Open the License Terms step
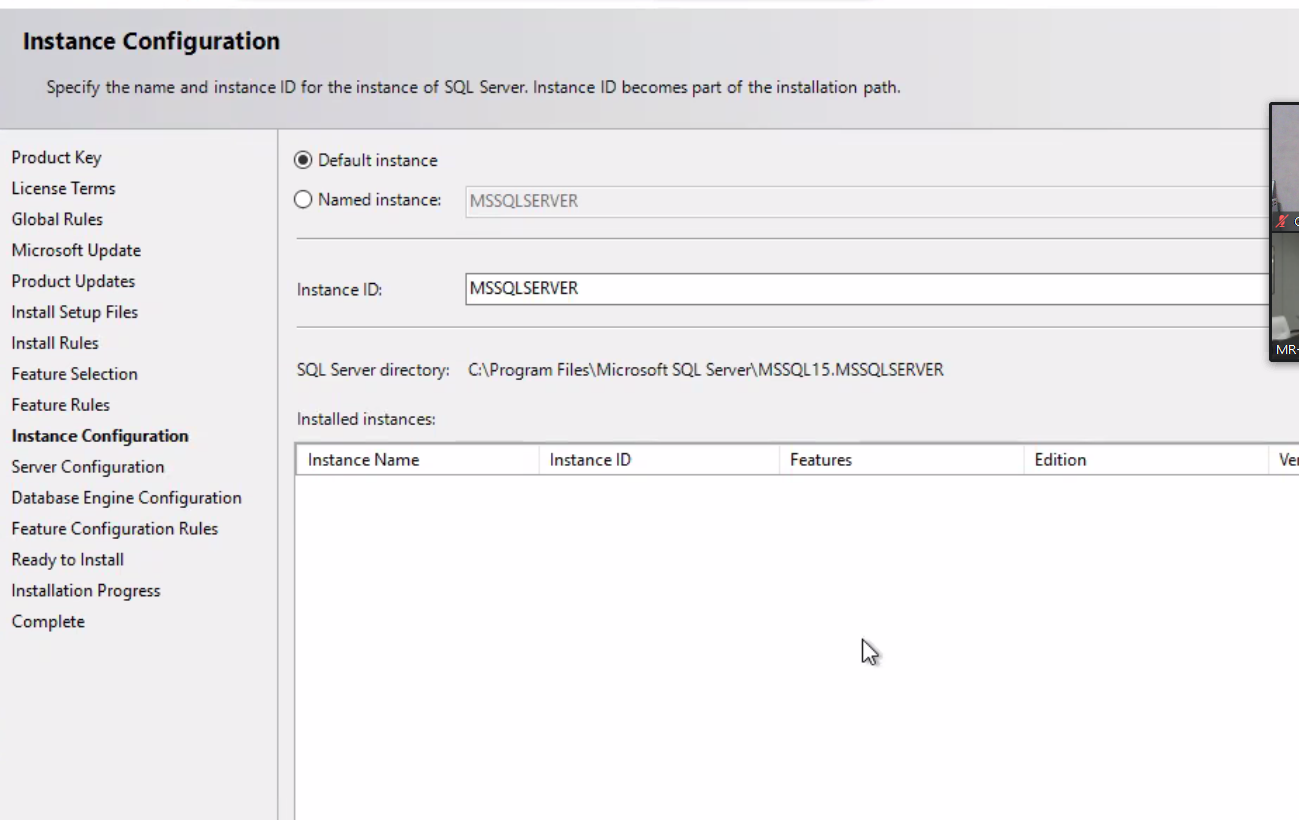The height and width of the screenshot is (820, 1299). point(63,188)
